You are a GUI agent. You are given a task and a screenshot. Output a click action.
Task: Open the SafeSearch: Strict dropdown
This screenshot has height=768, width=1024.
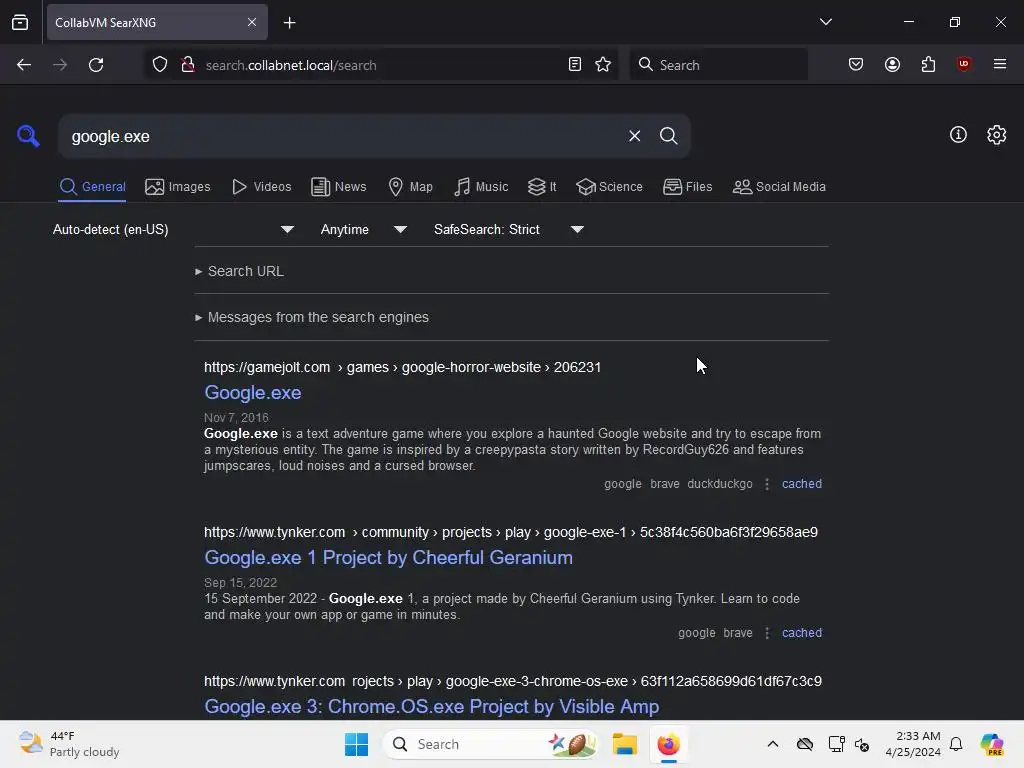pos(509,229)
